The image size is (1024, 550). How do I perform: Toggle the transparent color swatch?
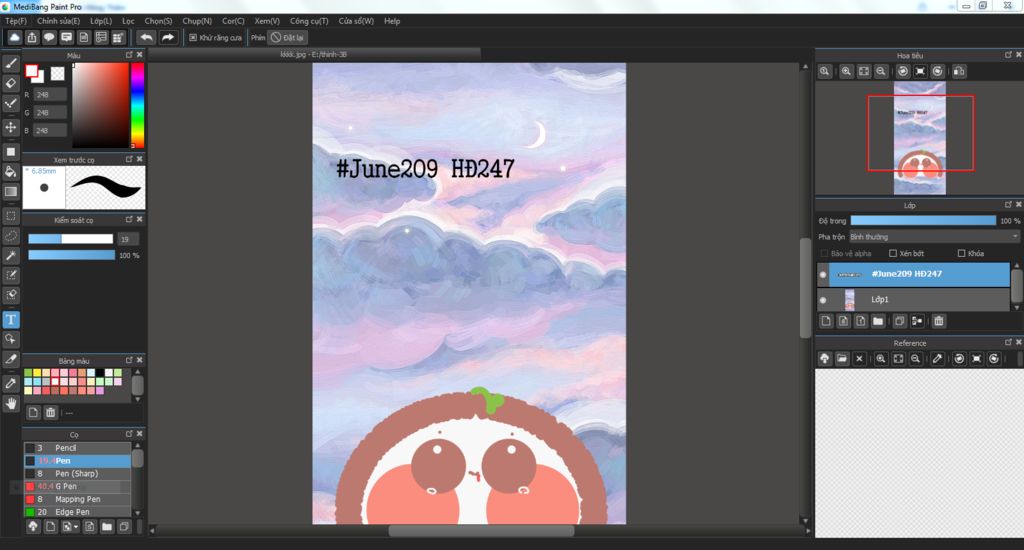57,74
